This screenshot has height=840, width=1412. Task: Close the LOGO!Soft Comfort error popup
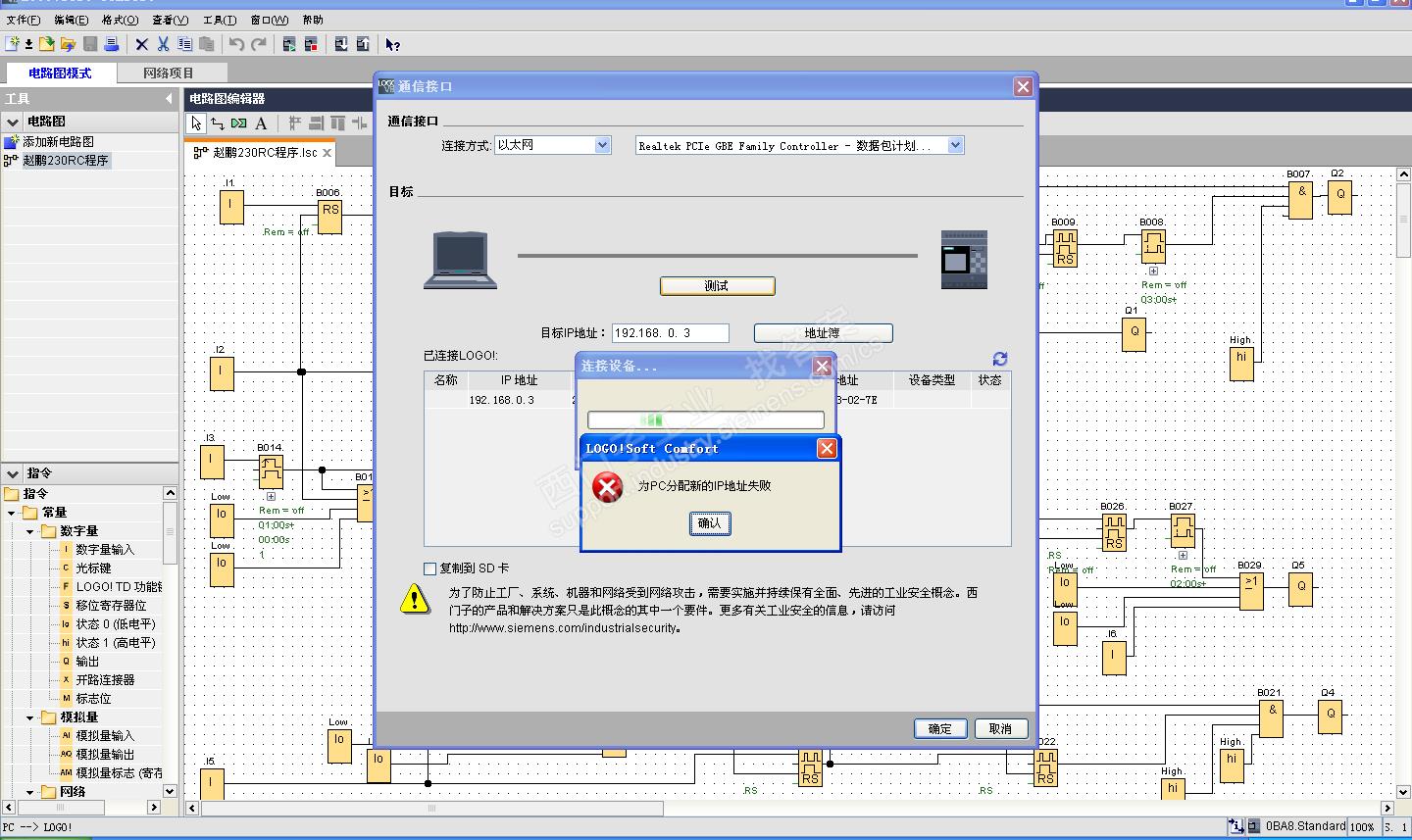pos(827,448)
